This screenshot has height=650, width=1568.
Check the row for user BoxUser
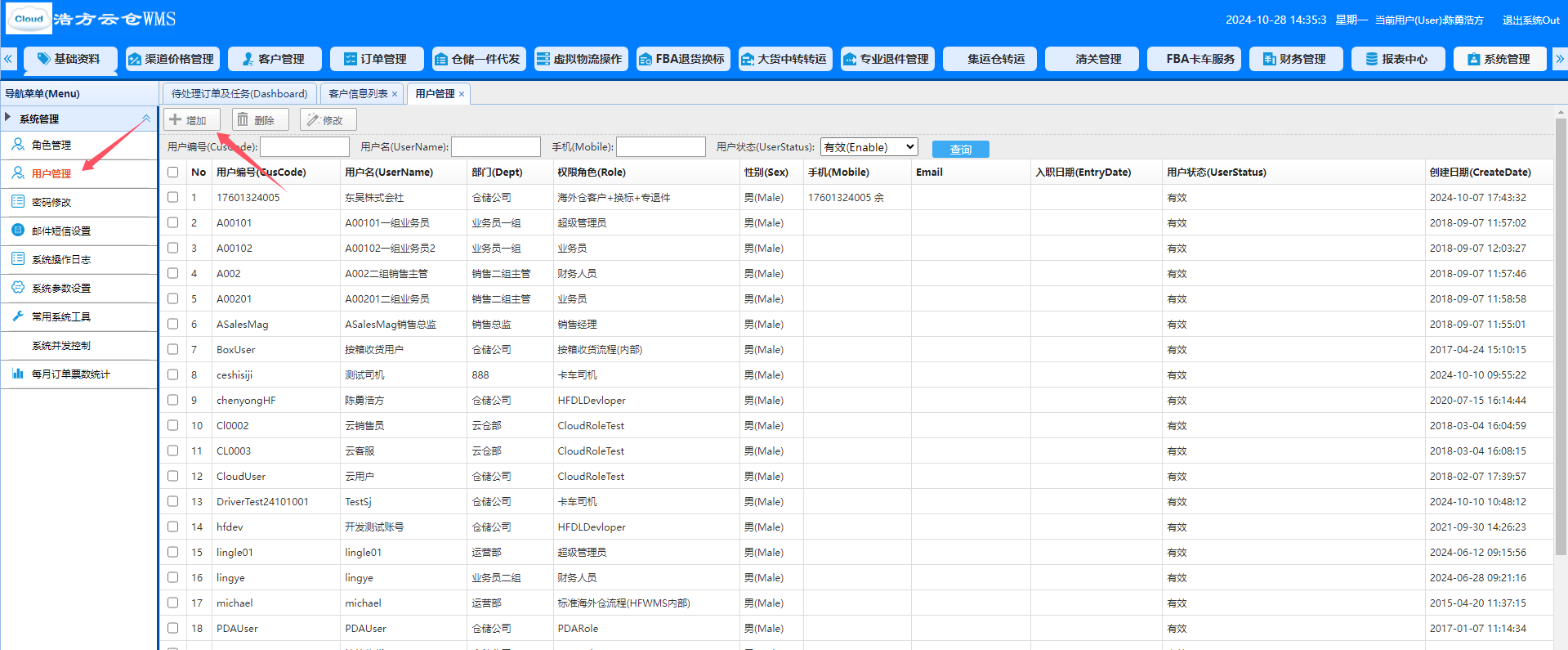172,349
